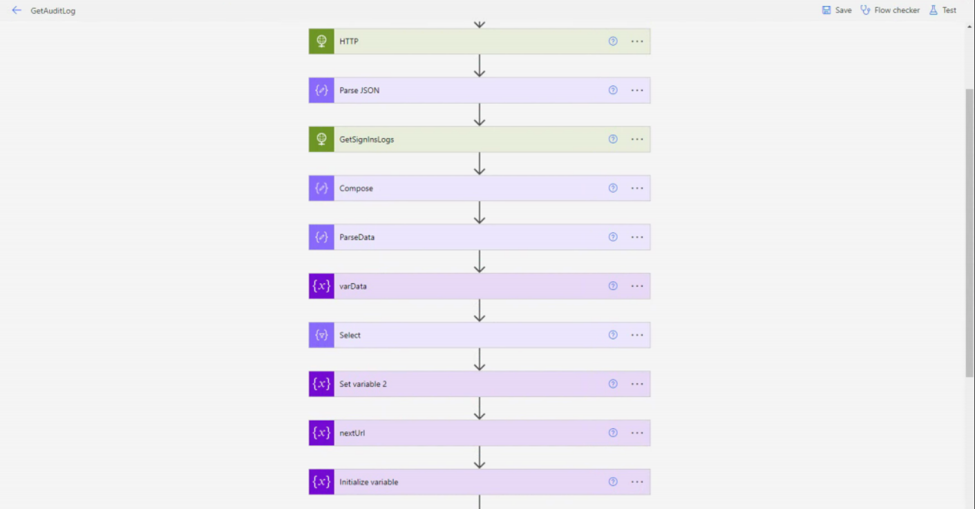Image resolution: width=975 pixels, height=509 pixels.
Task: Click the varData variable icon
Action: click(321, 286)
